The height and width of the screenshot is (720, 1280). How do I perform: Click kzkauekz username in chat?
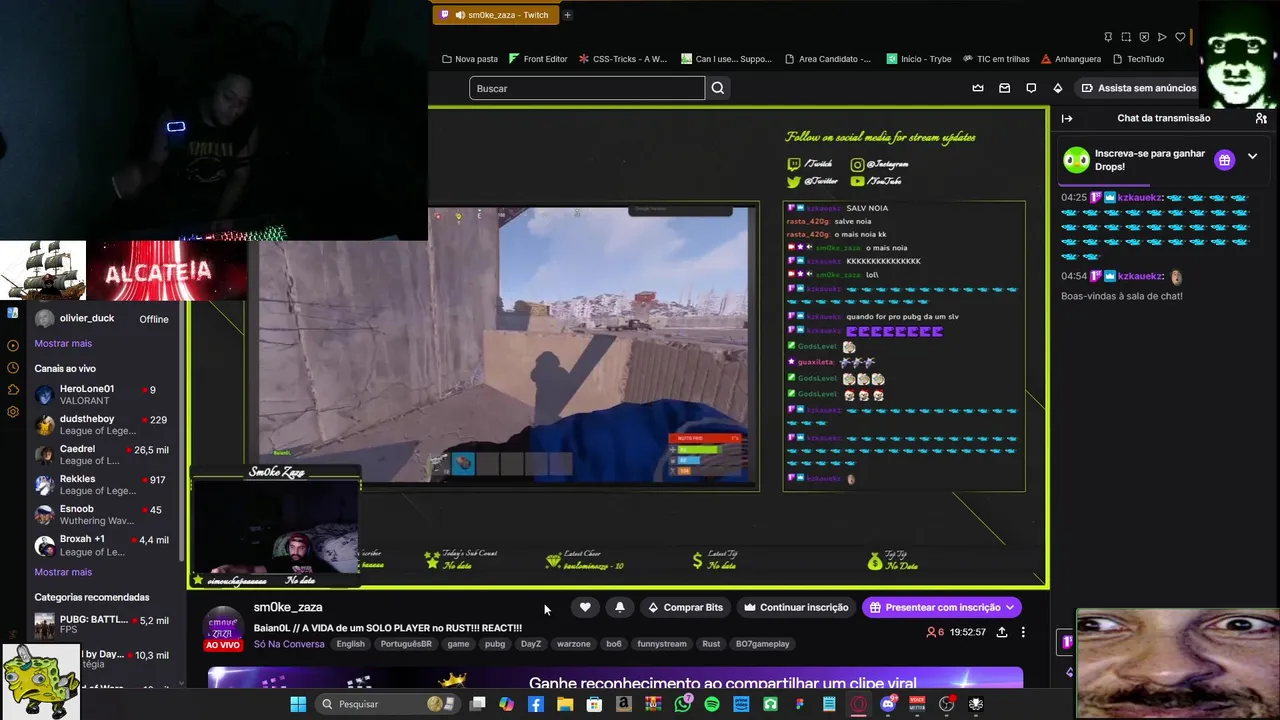(1140, 198)
